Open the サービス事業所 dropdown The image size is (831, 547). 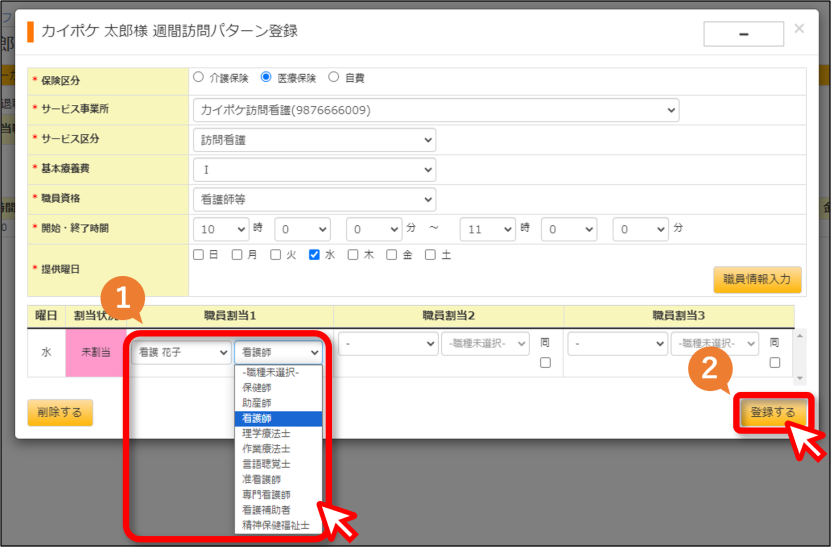click(436, 110)
